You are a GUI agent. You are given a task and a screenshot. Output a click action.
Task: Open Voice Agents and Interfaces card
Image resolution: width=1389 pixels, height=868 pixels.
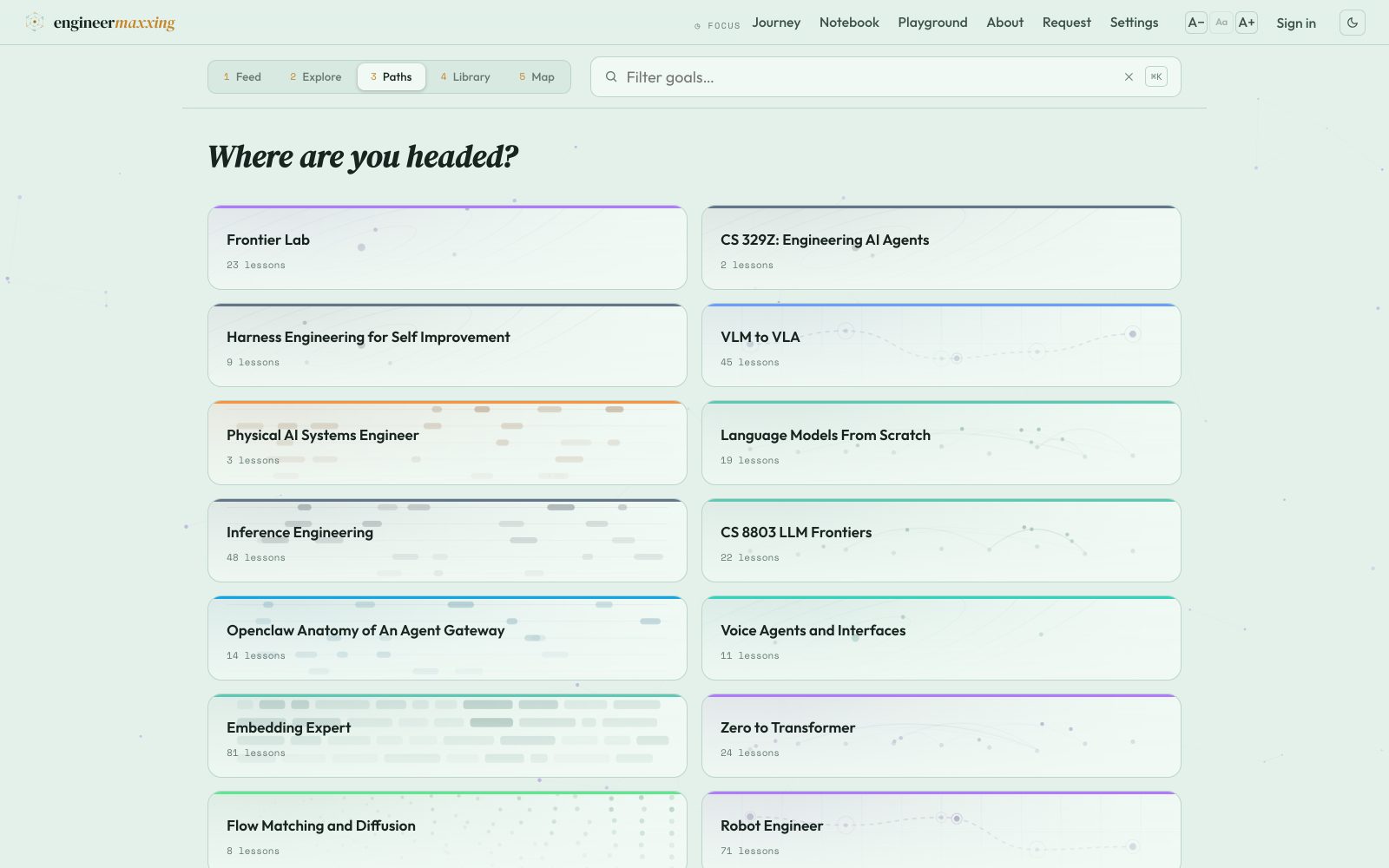[941, 638]
